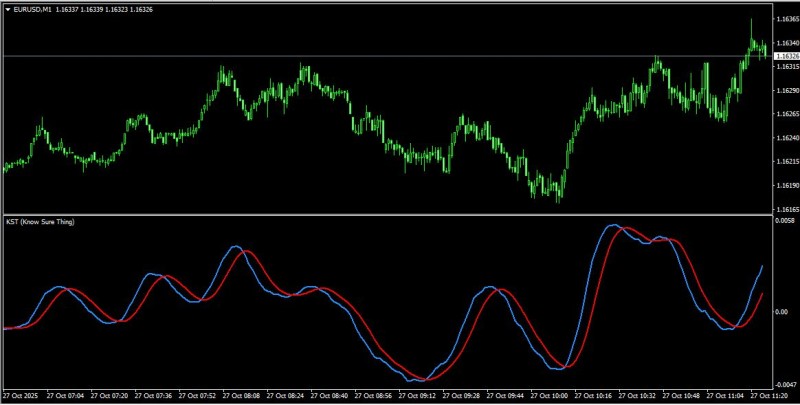Viewport: 800px width, 405px height.
Task: Click the 27 Oct 07:20 time label
Action: [x=109, y=396]
